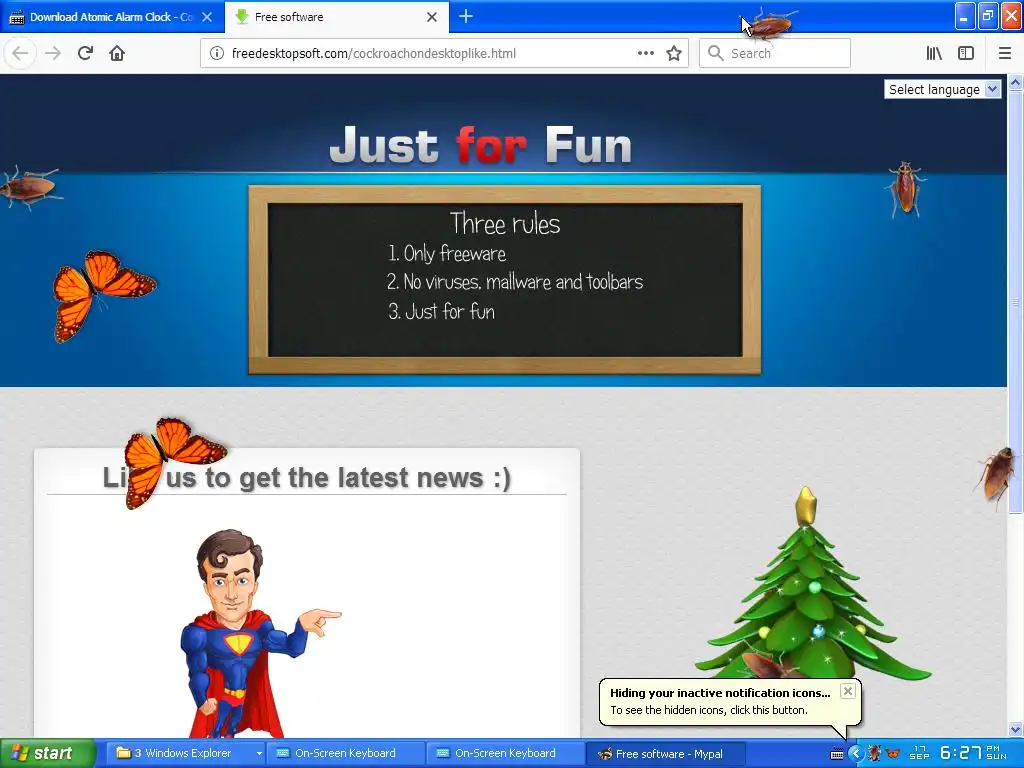This screenshot has width=1024, height=768.
Task: Focus the browser Search box
Action: 775,54
